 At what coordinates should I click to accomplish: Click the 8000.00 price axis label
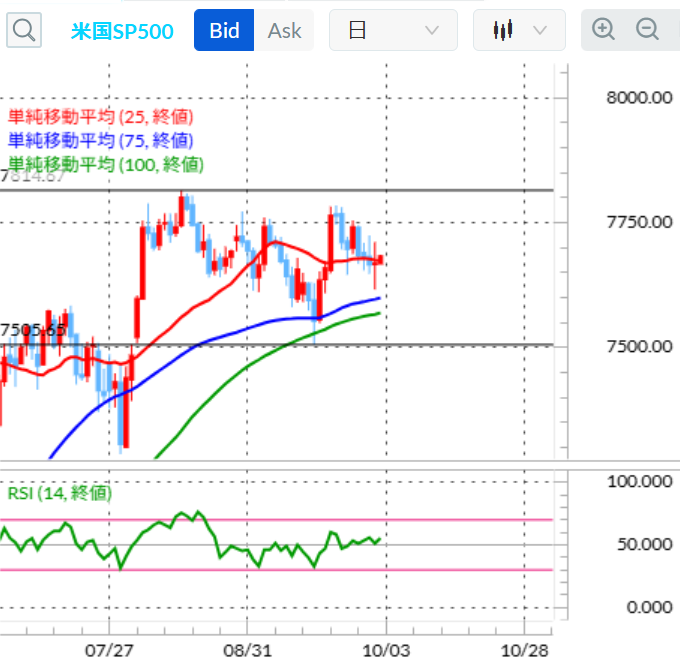(639, 98)
